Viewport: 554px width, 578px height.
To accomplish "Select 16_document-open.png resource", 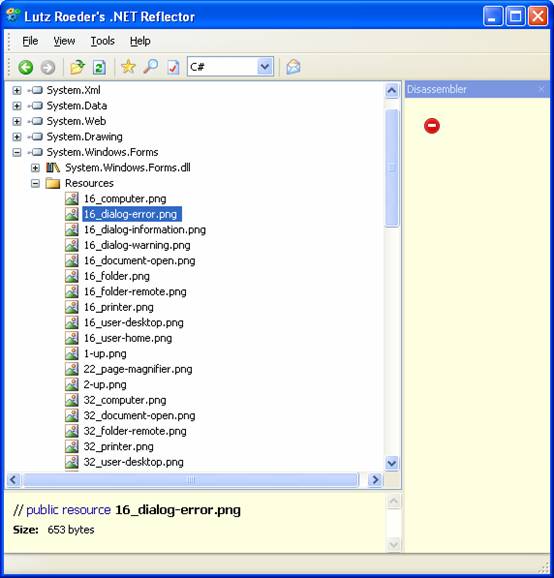I will tap(139, 260).
